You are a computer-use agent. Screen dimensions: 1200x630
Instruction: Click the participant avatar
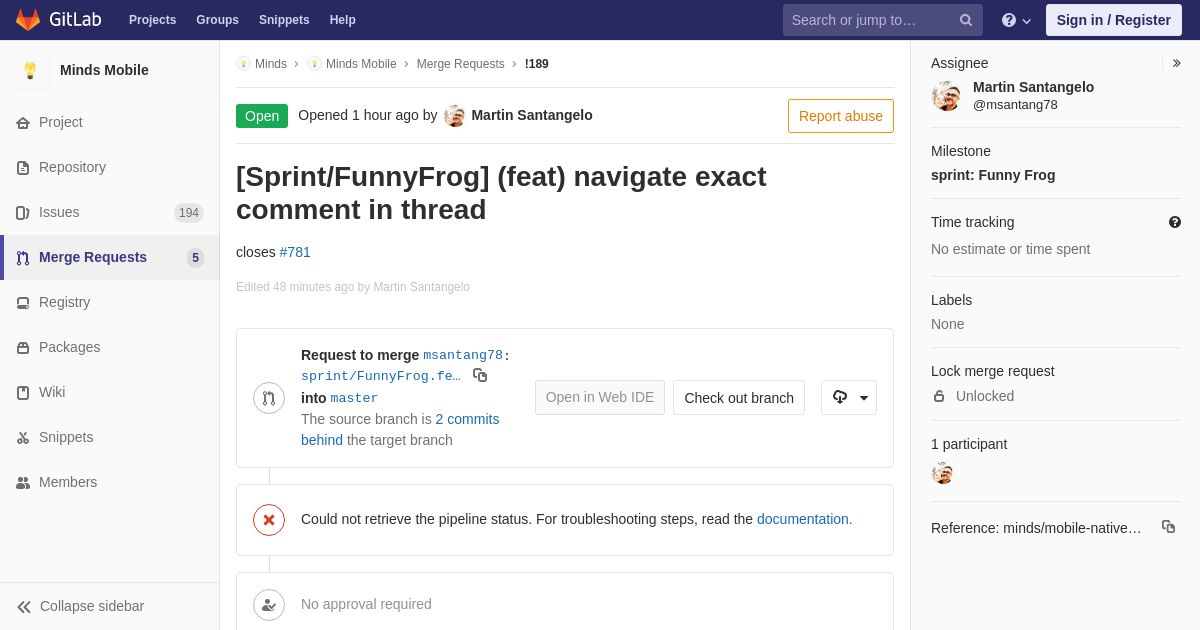(x=942, y=473)
